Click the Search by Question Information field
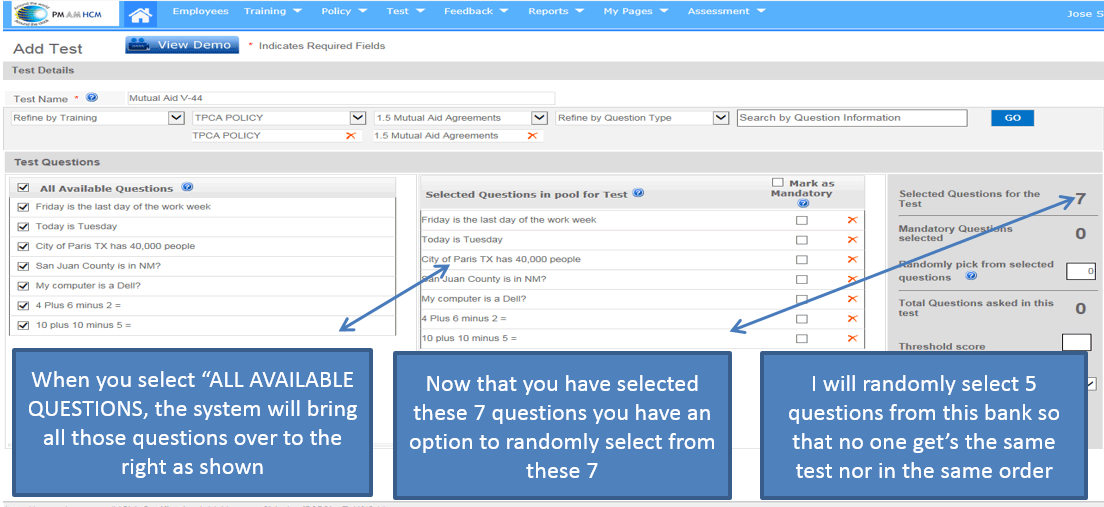 (x=852, y=118)
